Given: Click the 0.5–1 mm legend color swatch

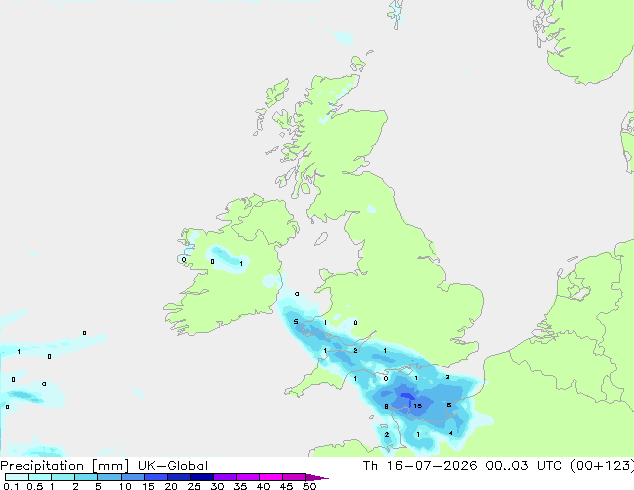Looking at the screenshot, I should [x=40, y=477].
